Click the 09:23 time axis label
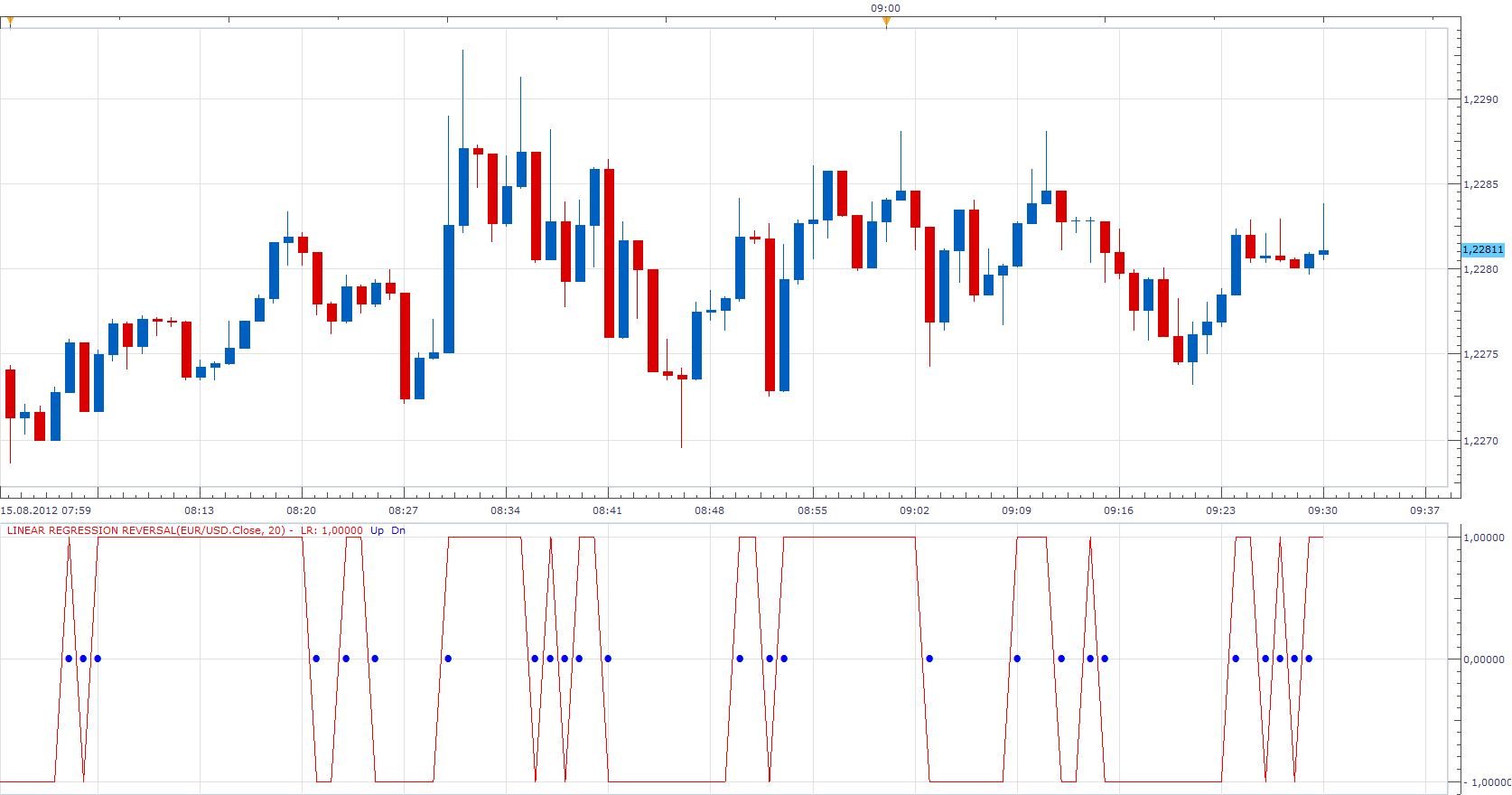 [1220, 510]
